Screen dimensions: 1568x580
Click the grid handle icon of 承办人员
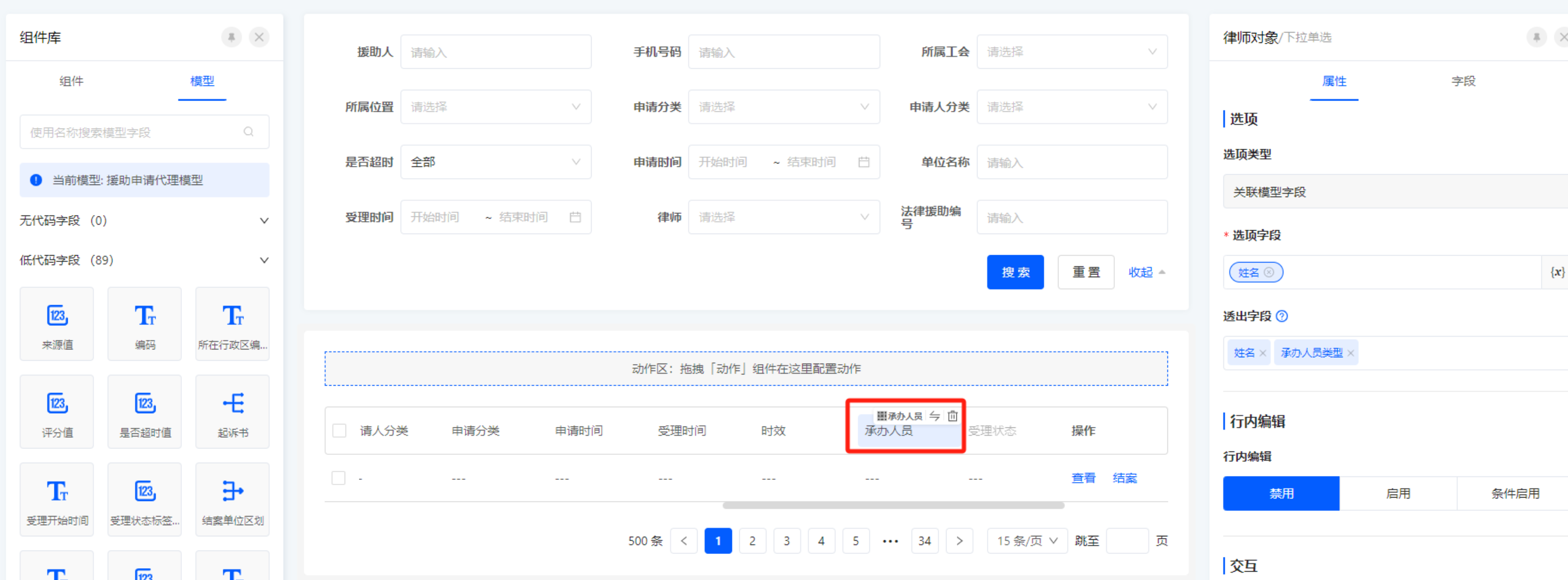click(881, 416)
